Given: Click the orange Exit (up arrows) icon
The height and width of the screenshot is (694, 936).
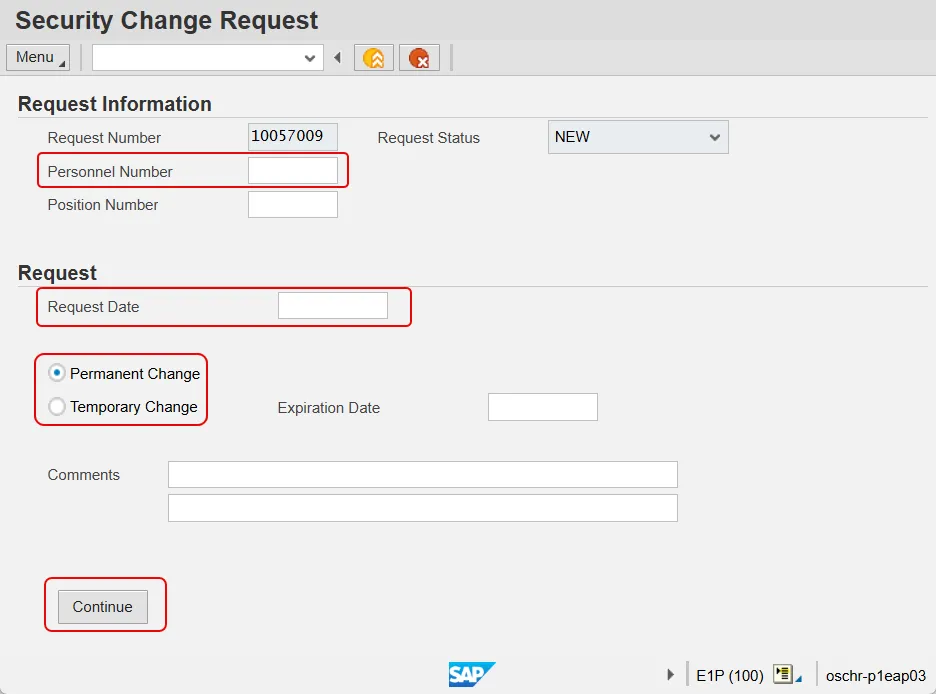Looking at the screenshot, I should (x=374, y=58).
